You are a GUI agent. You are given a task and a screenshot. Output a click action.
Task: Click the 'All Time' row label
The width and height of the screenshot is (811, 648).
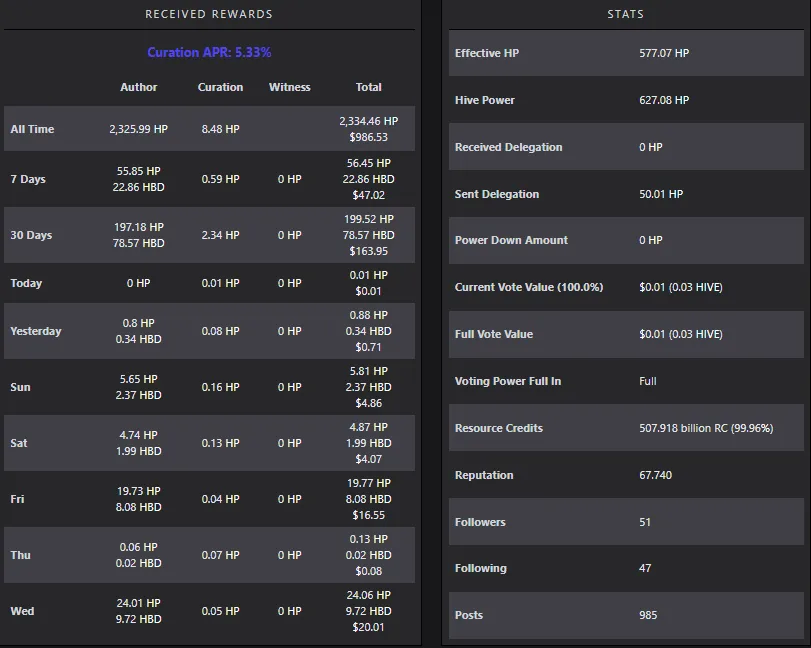point(32,129)
